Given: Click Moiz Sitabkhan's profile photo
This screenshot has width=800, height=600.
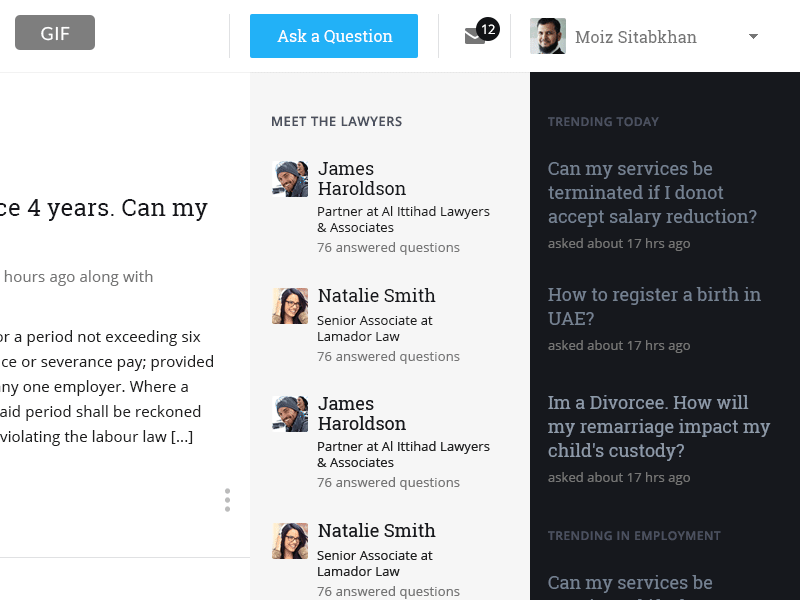Looking at the screenshot, I should pos(547,36).
